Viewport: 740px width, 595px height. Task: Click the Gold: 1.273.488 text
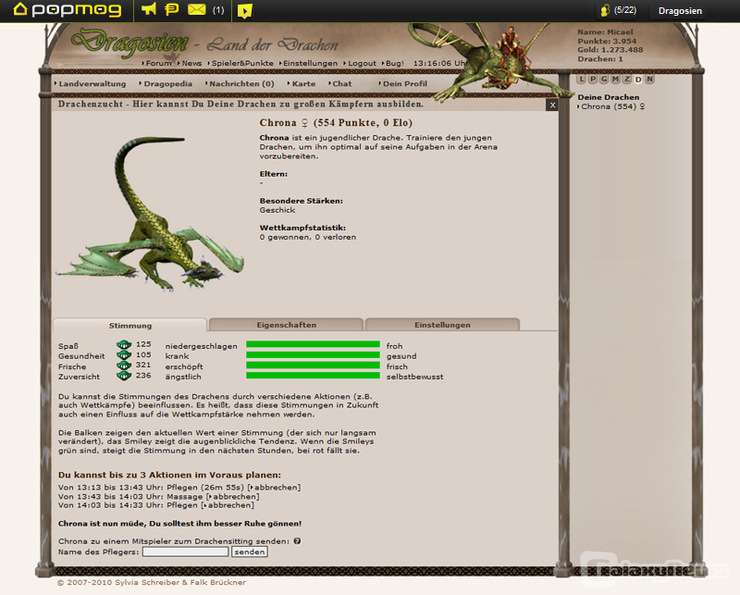coord(610,50)
